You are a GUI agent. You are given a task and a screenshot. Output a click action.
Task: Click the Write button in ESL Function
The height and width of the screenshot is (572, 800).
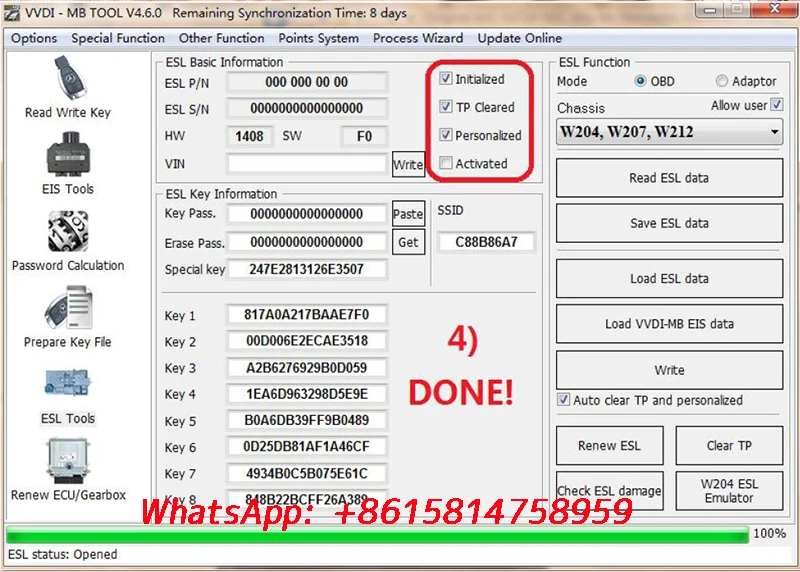tap(669, 370)
